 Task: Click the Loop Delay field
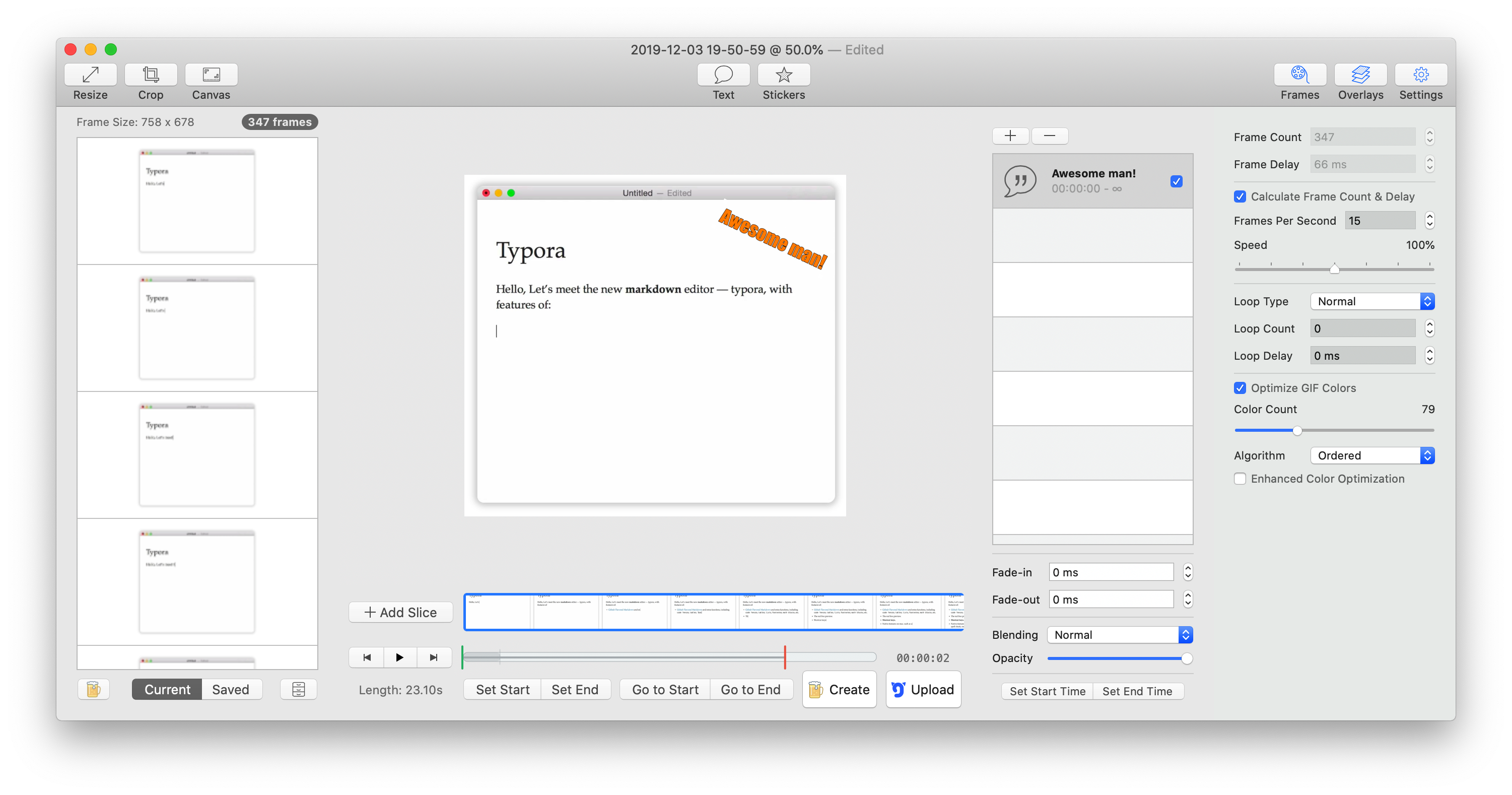click(x=1363, y=356)
